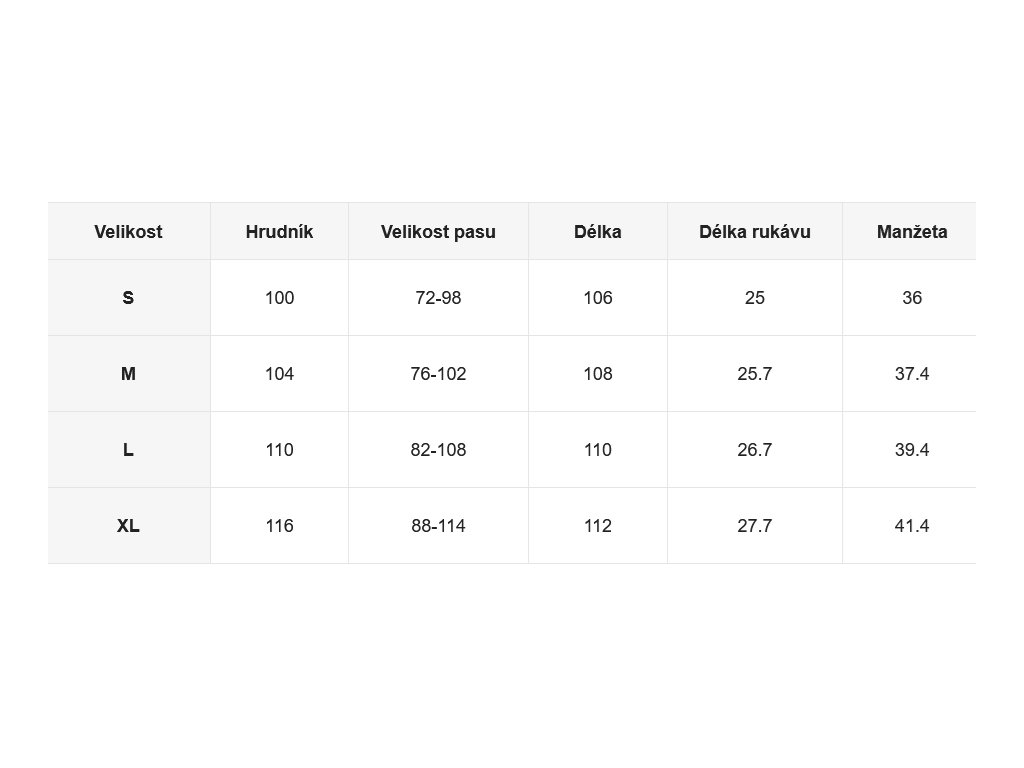Click the waist range 72-98 cell
Viewport: 1024px width, 768px height.
[x=438, y=298]
